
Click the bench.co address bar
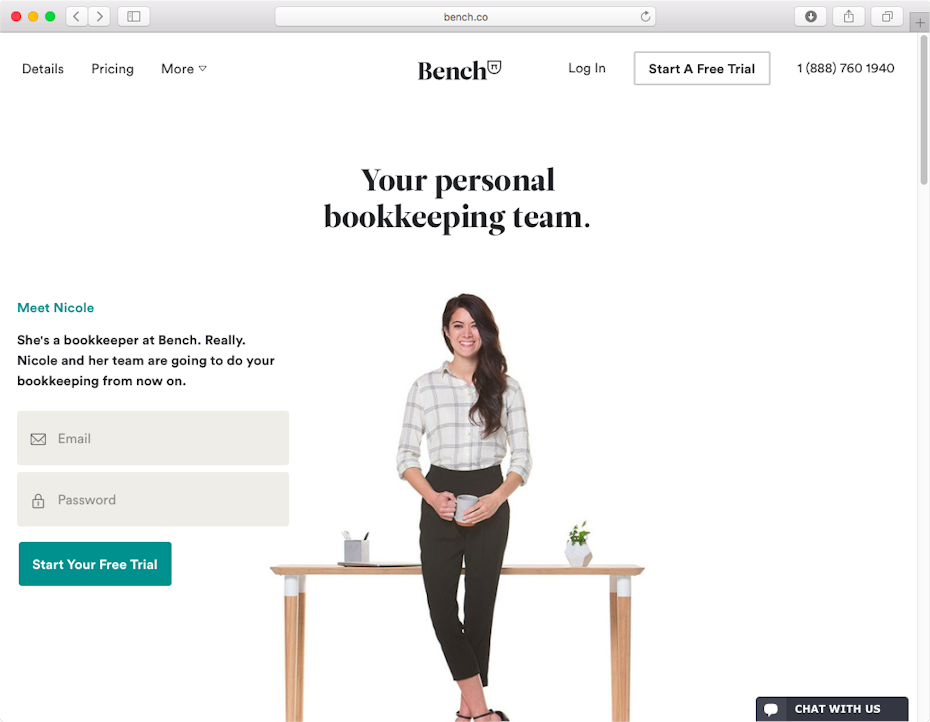(465, 17)
